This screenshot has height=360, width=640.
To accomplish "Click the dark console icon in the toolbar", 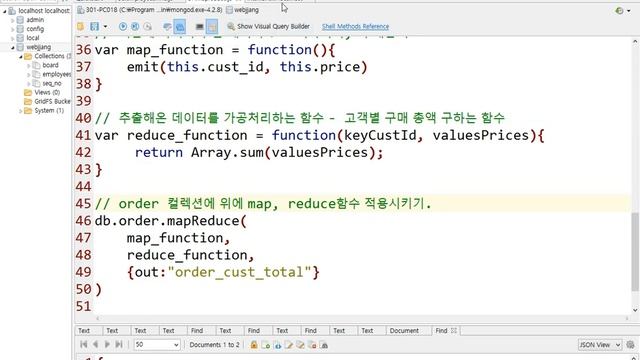I will click(199, 27).
